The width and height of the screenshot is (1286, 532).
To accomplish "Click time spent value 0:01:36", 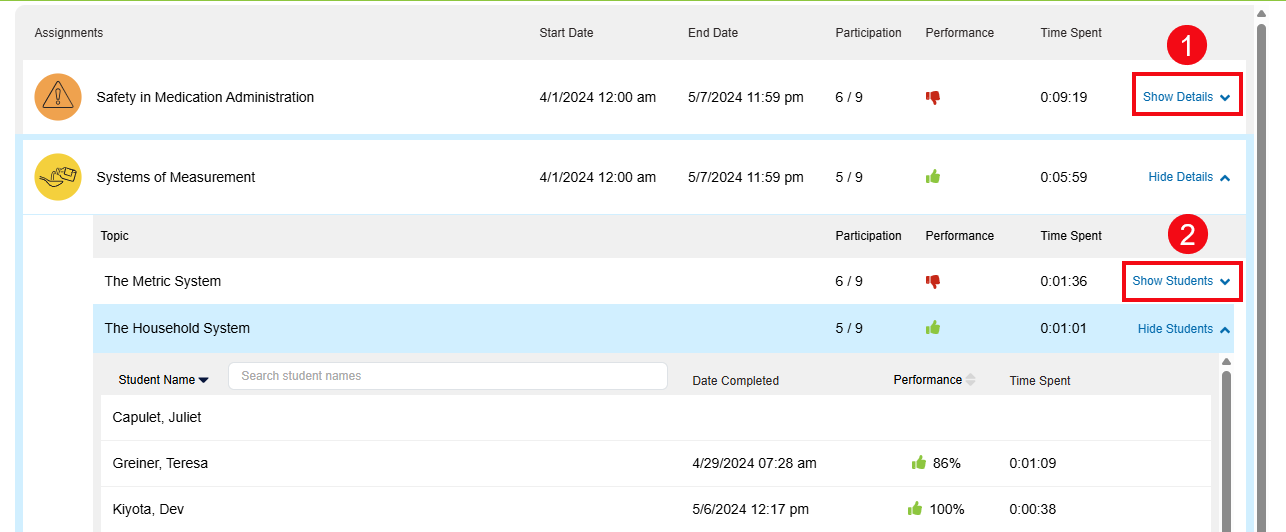I will 1063,281.
